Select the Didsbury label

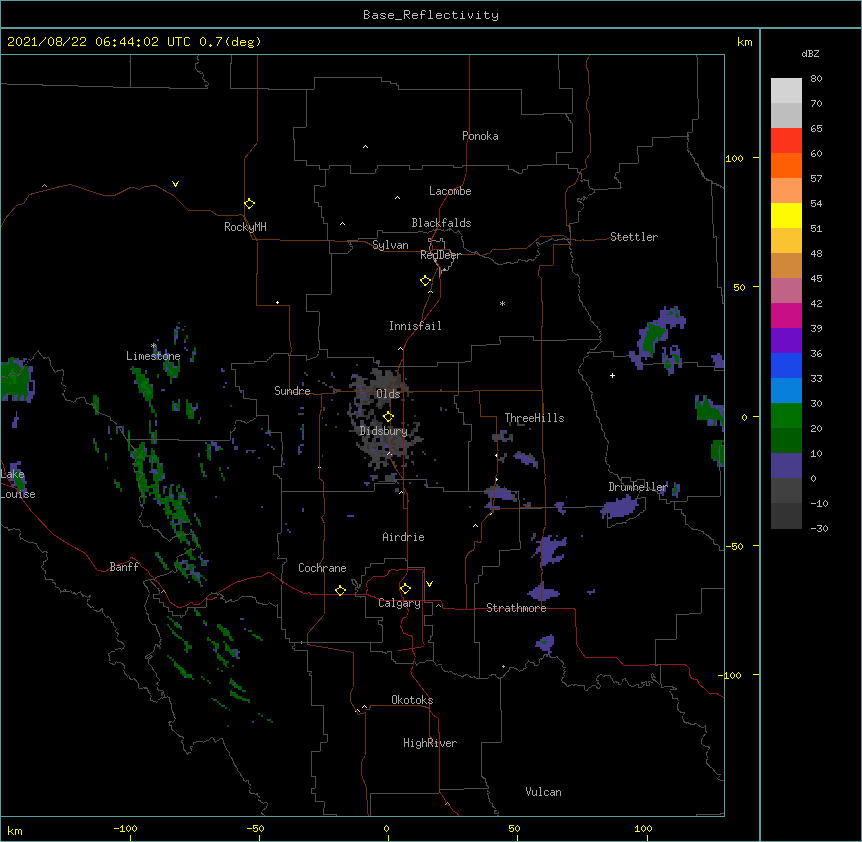[384, 431]
